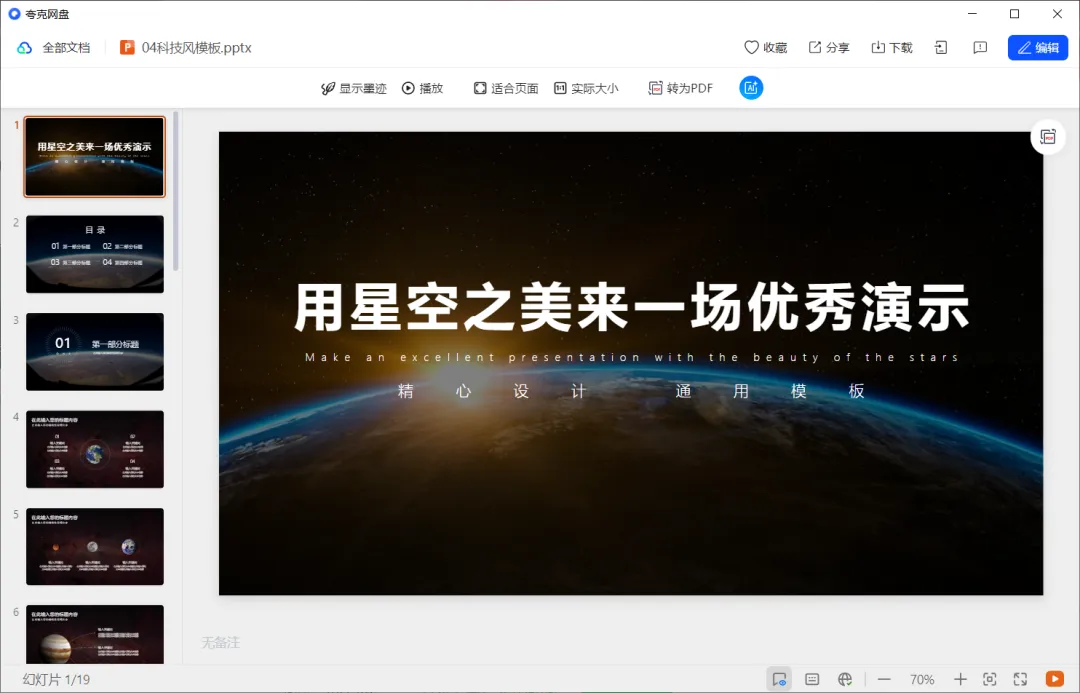Click the floating PDF convert icon
The height and width of the screenshot is (693, 1080).
[1048, 137]
